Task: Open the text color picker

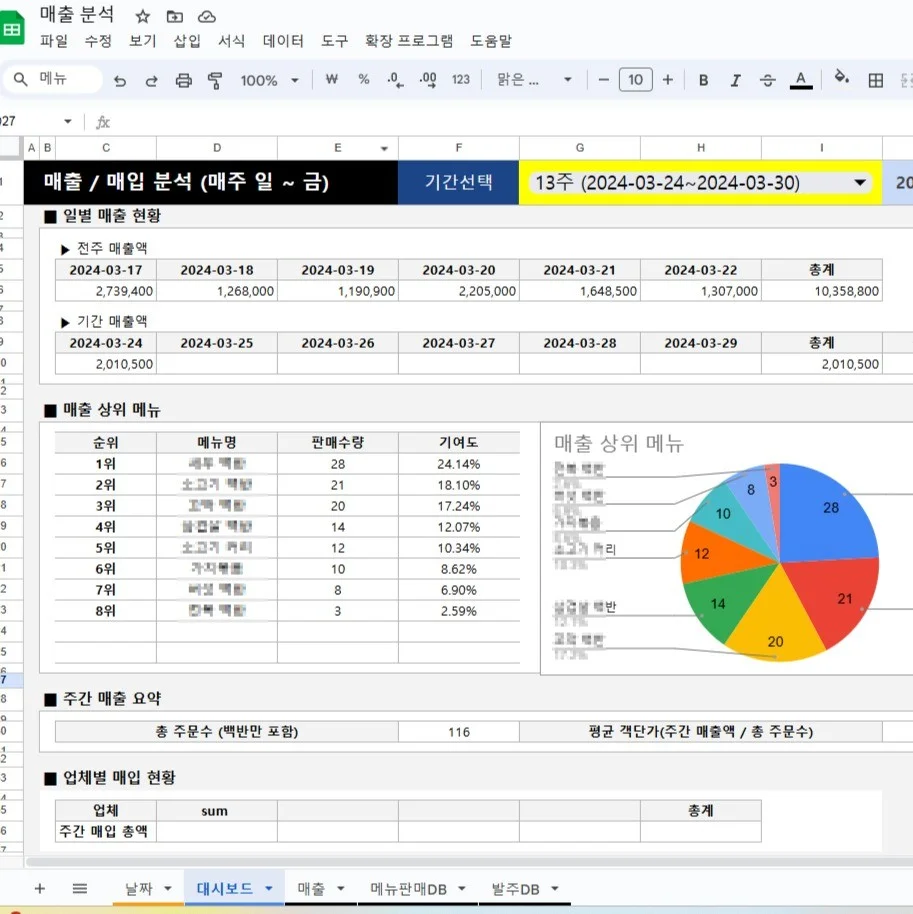Action: point(801,80)
